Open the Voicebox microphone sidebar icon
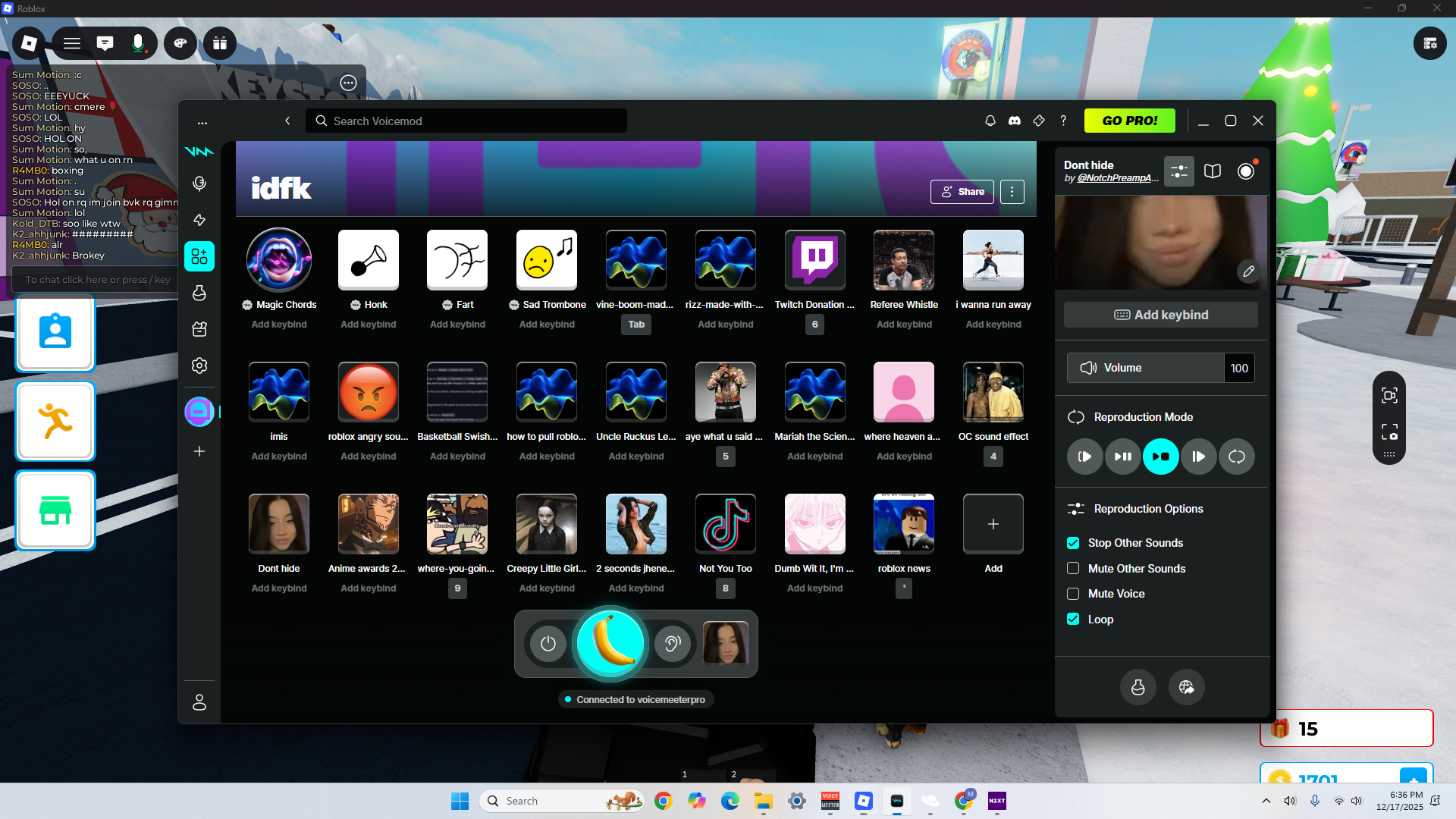Screen dimensions: 1456x819 pyautogui.click(x=199, y=184)
